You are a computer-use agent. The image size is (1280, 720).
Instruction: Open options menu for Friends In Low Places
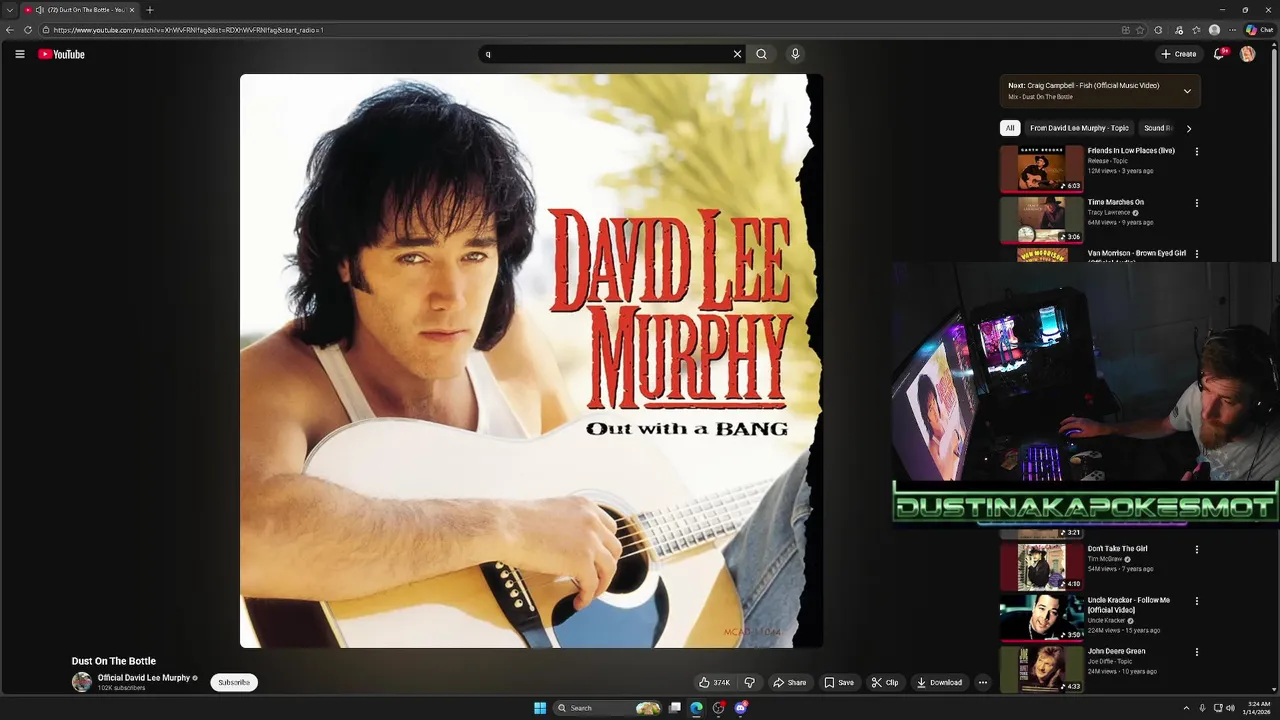point(1196,152)
